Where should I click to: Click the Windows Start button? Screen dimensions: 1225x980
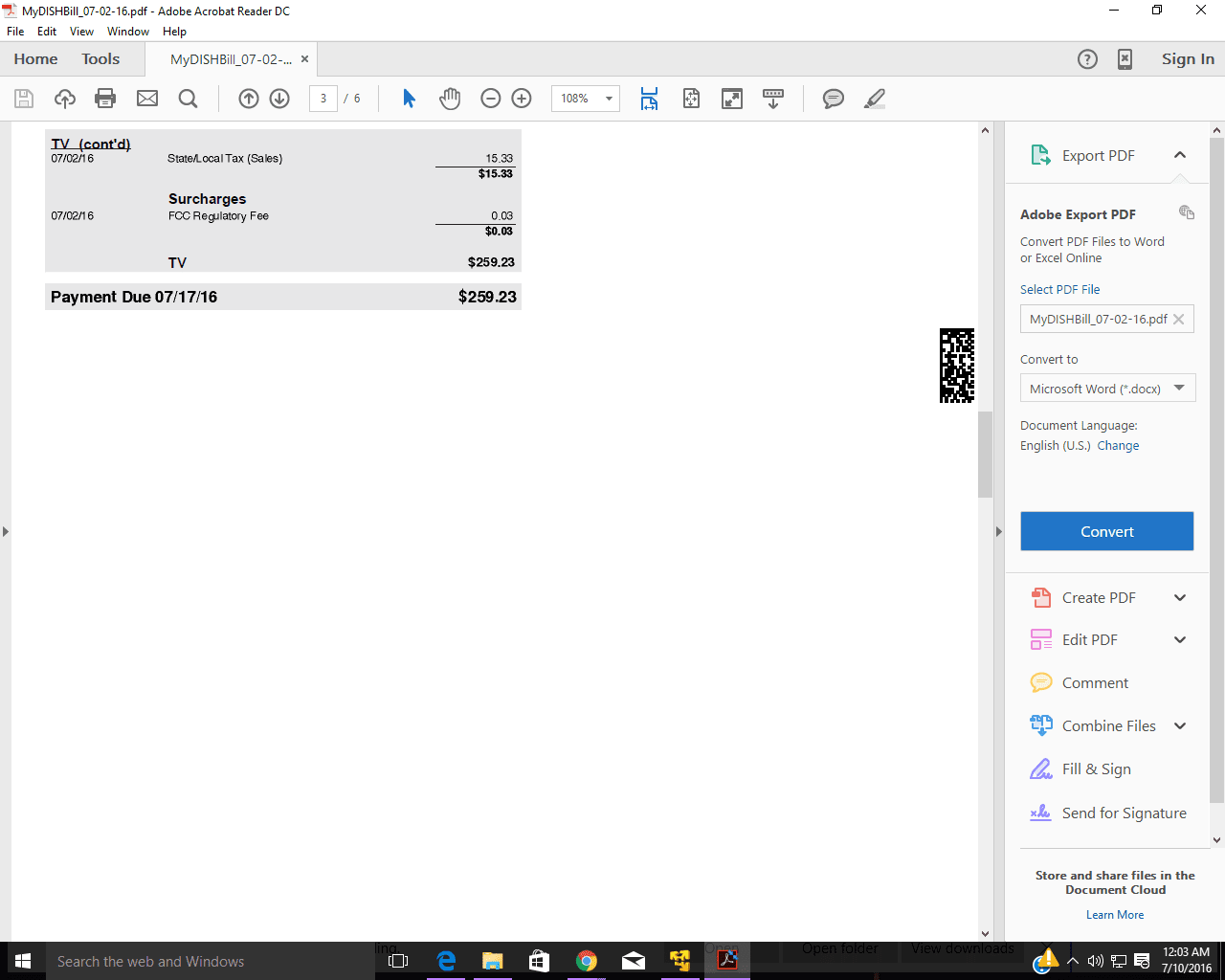click(23, 961)
